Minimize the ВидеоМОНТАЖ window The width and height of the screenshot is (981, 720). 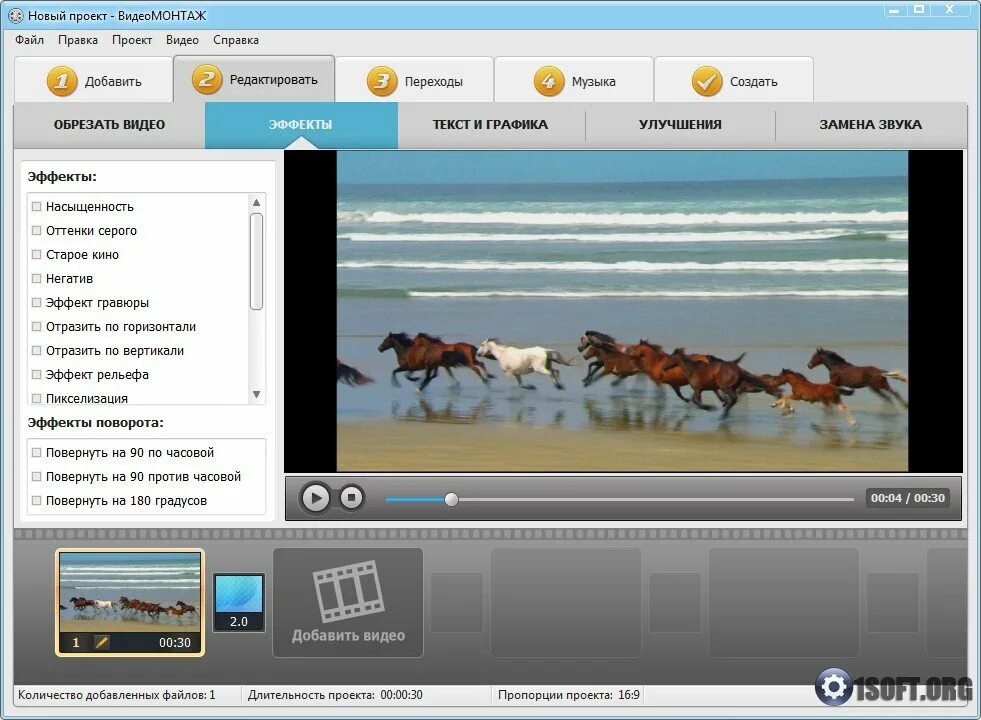pyautogui.click(x=893, y=9)
